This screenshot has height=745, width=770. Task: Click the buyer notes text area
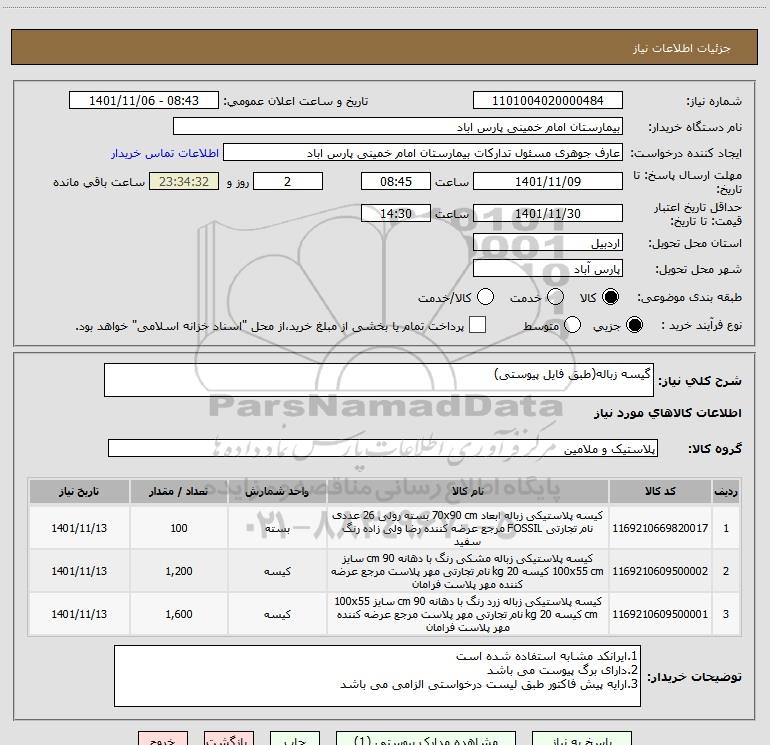point(377,676)
